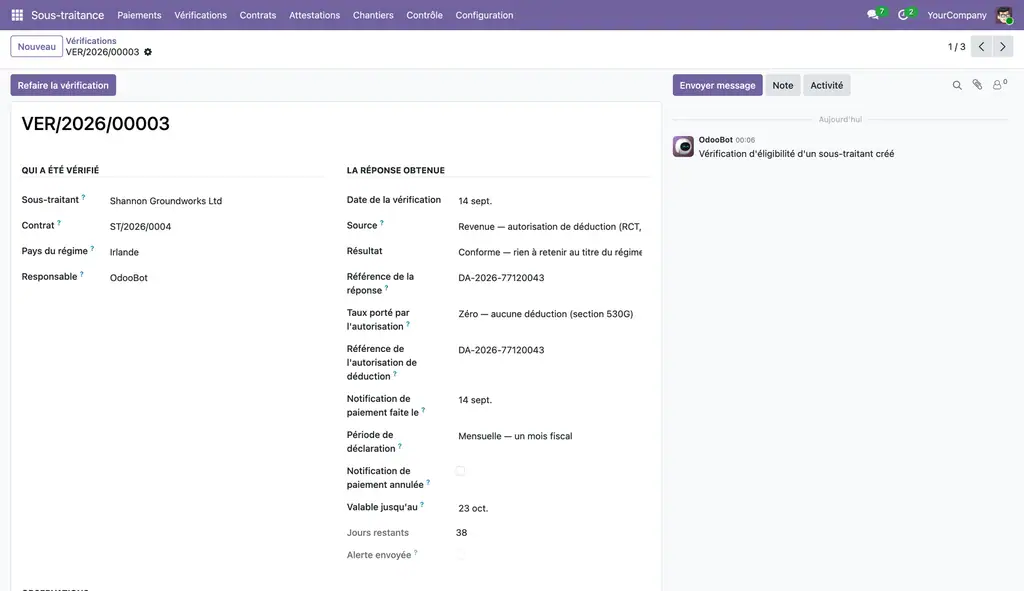This screenshot has height=591, width=1024.
Task: Show help tooltip for Source field
Action: tap(382, 223)
